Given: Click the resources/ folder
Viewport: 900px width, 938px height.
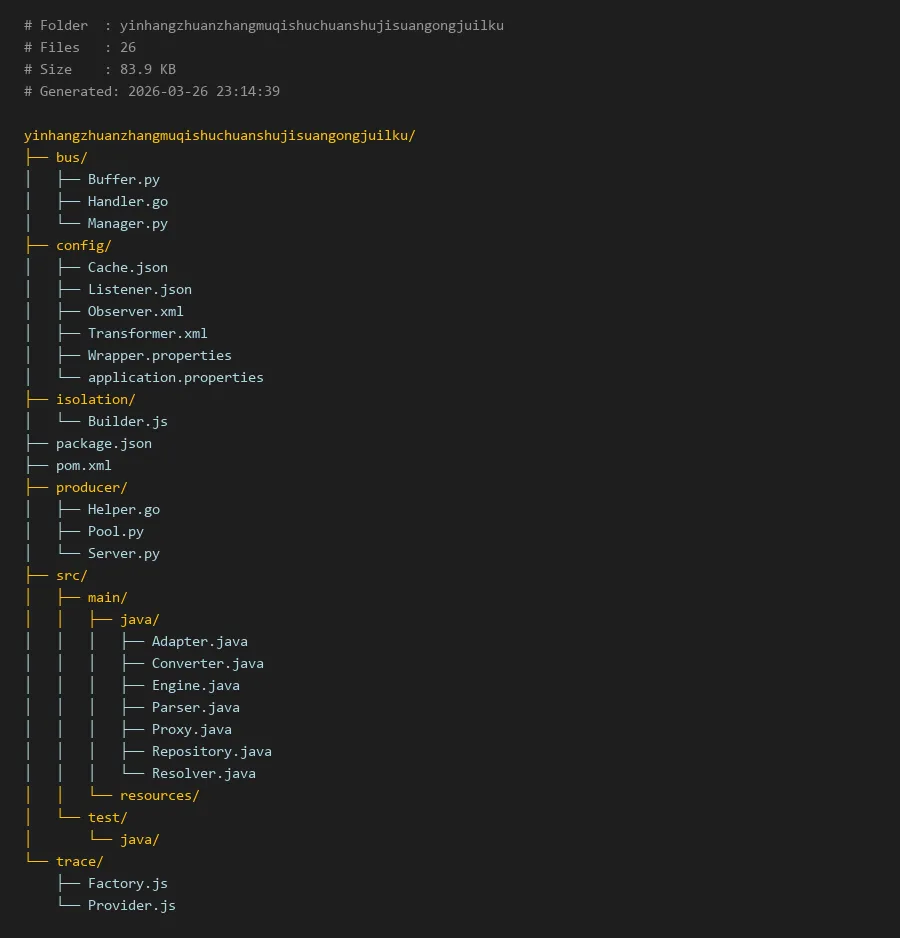Looking at the screenshot, I should (159, 795).
